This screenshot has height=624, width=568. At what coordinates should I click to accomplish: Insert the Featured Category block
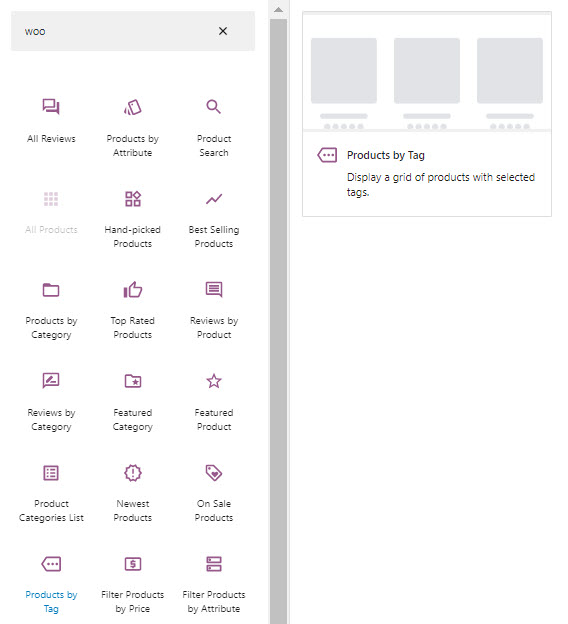133,402
